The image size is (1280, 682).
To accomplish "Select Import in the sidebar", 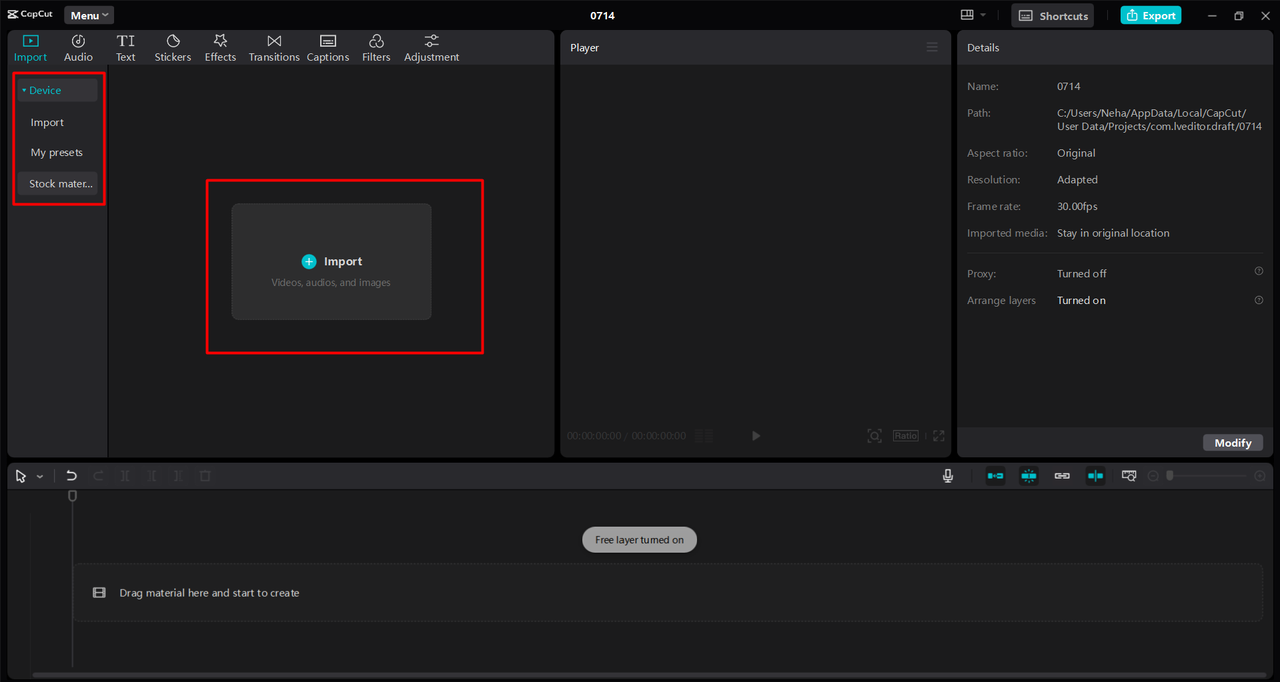I will coord(47,122).
